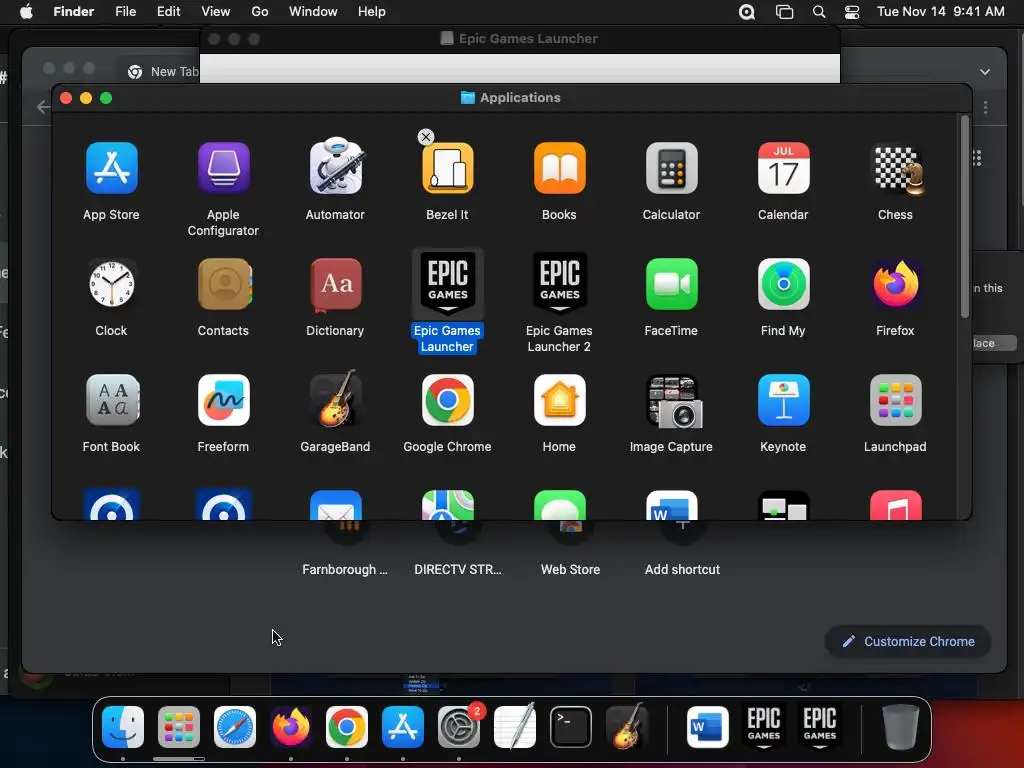This screenshot has height=768, width=1024.
Task: Open the Go menu
Action: point(260,12)
